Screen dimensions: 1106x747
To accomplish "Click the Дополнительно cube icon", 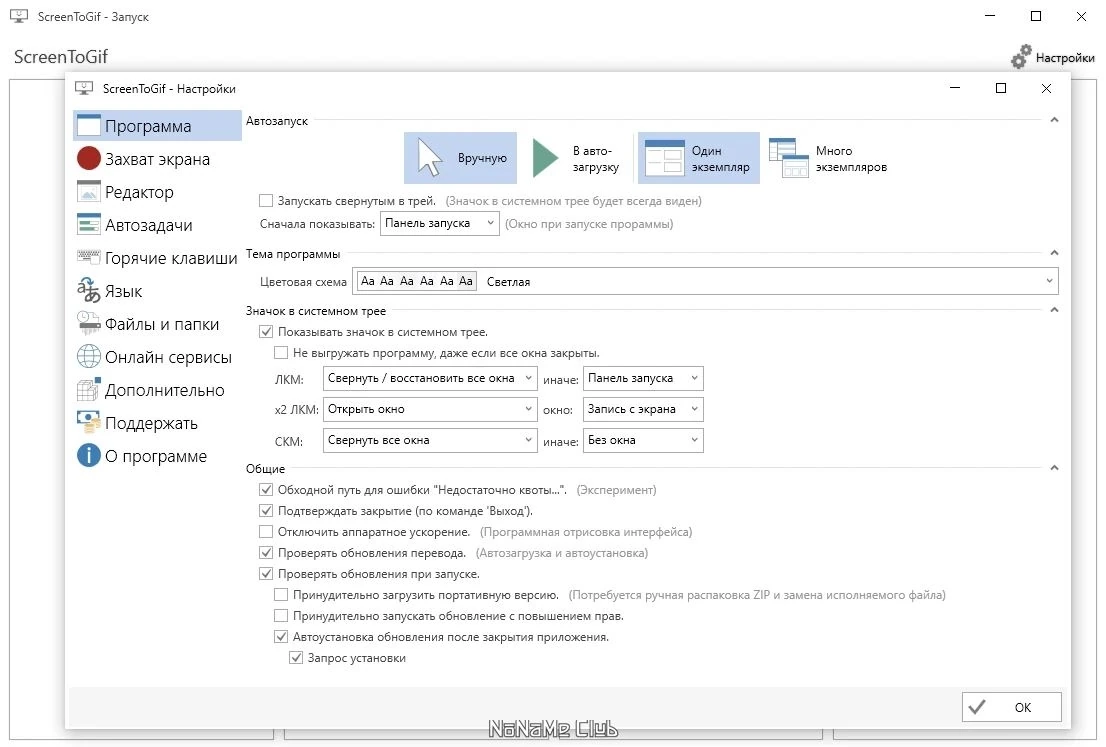I will pyautogui.click(x=89, y=389).
